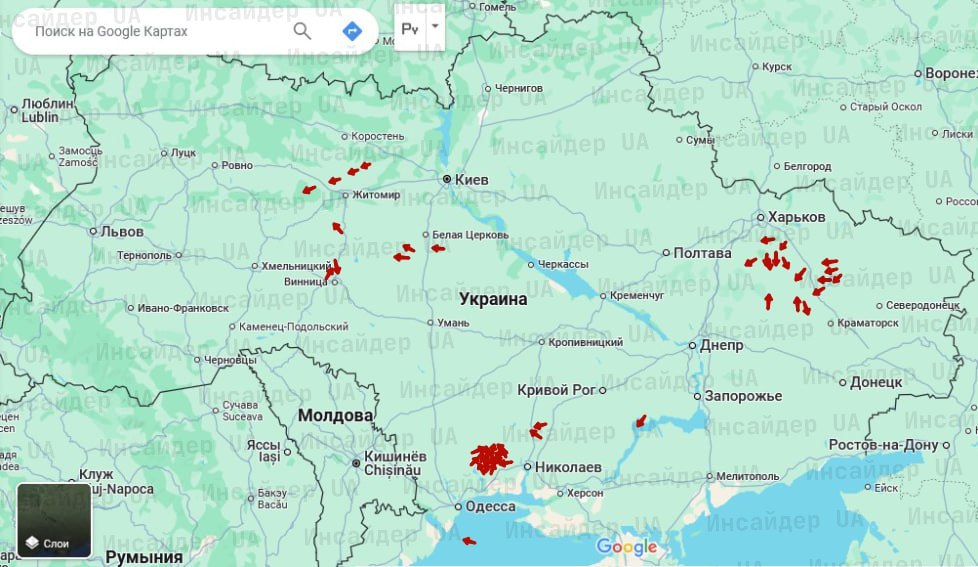Click the red arrow just left of Белая Церковь
Image resolution: width=978 pixels, height=567 pixels.
[x=438, y=248]
